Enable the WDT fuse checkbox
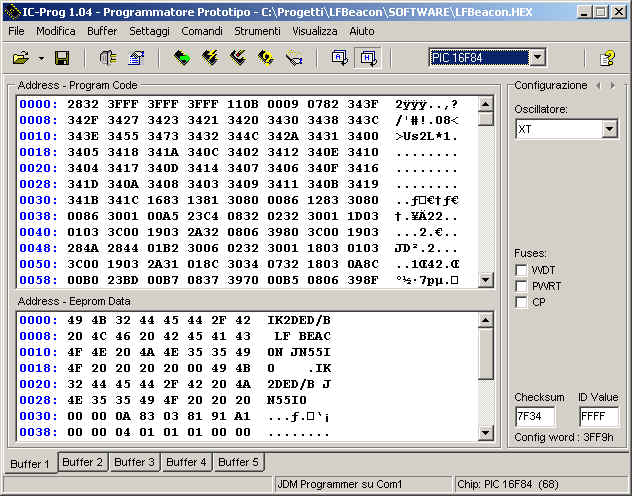 click(521, 270)
